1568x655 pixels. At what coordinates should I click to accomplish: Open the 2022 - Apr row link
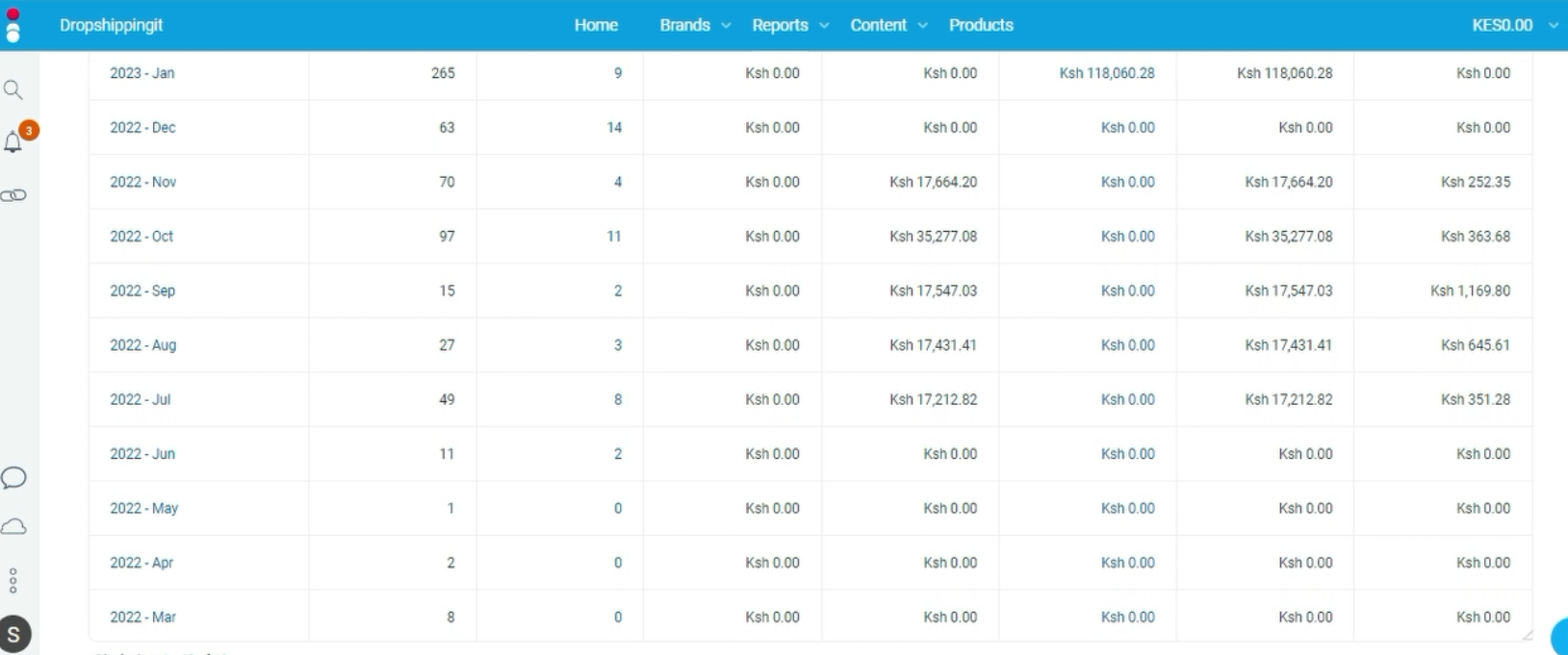tap(141, 563)
